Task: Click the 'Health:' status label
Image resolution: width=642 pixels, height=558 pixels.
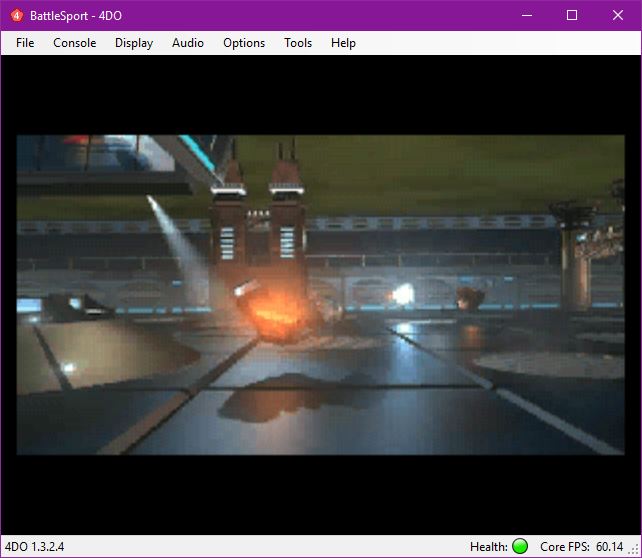Action: [x=489, y=547]
